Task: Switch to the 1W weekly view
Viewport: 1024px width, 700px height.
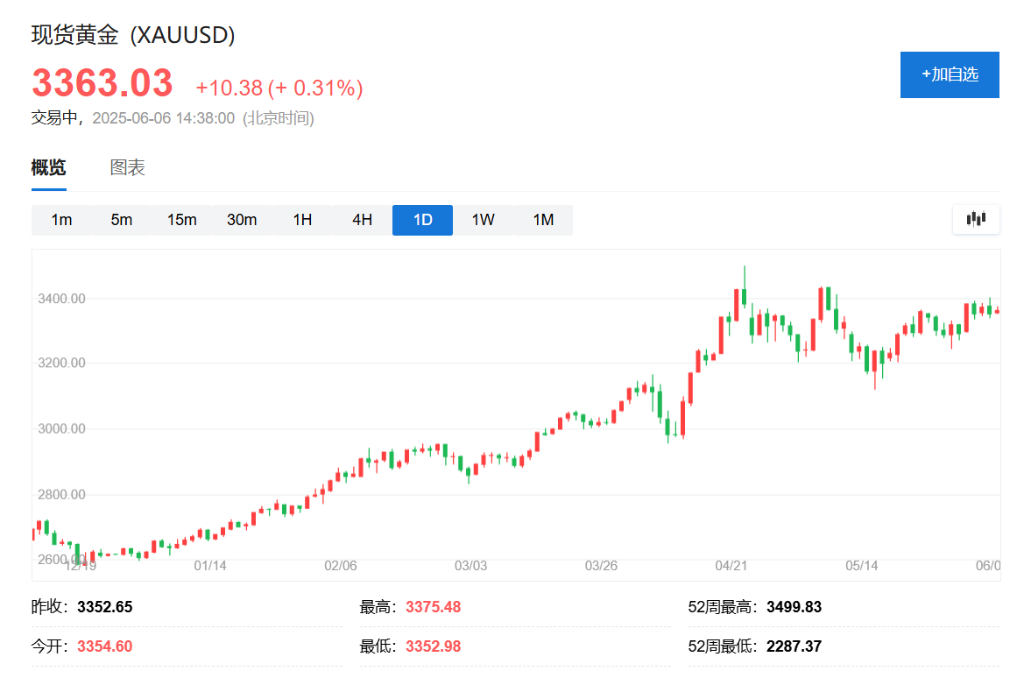Action: [x=482, y=219]
